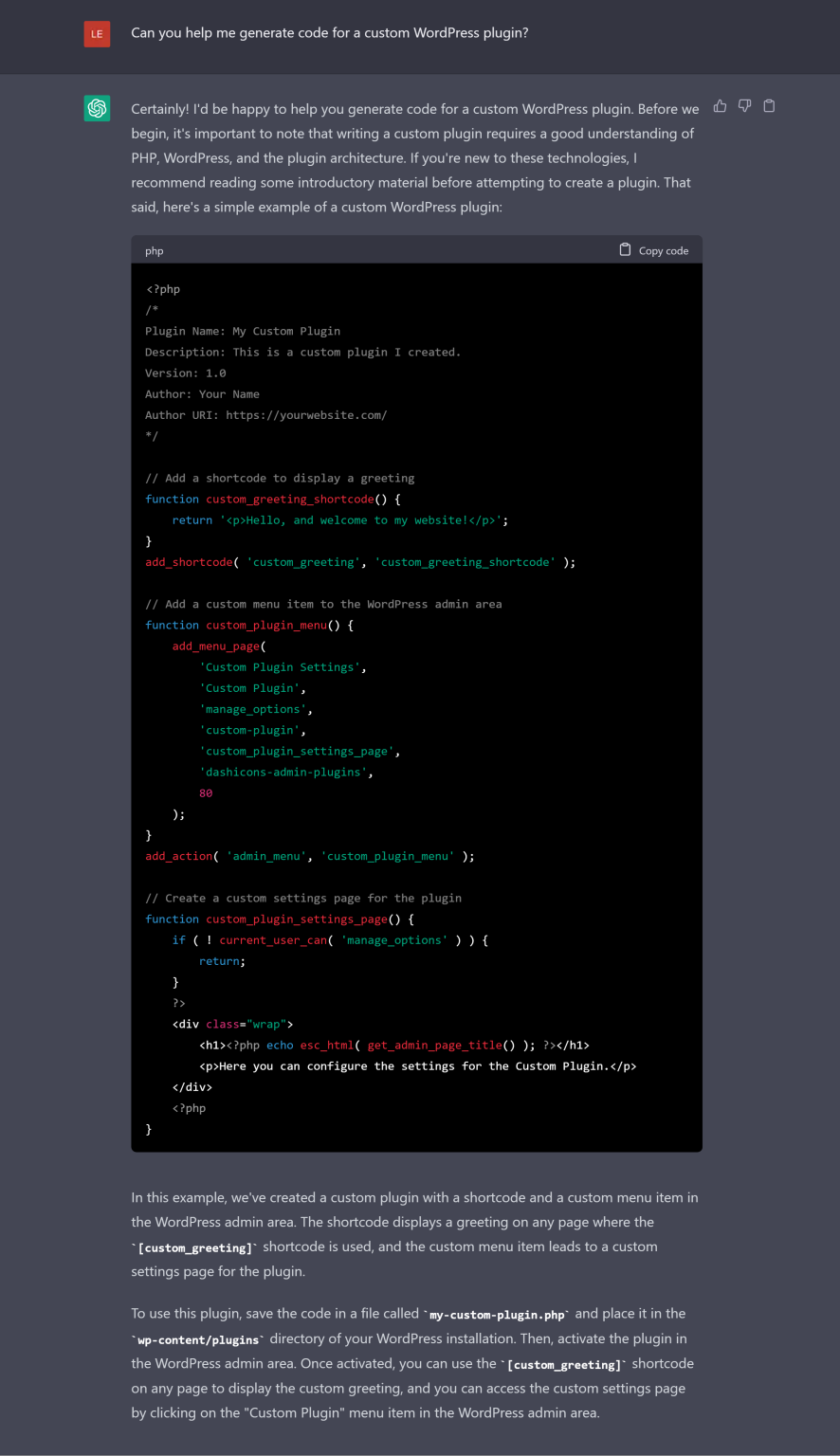Click the number 80 in the code

click(206, 793)
